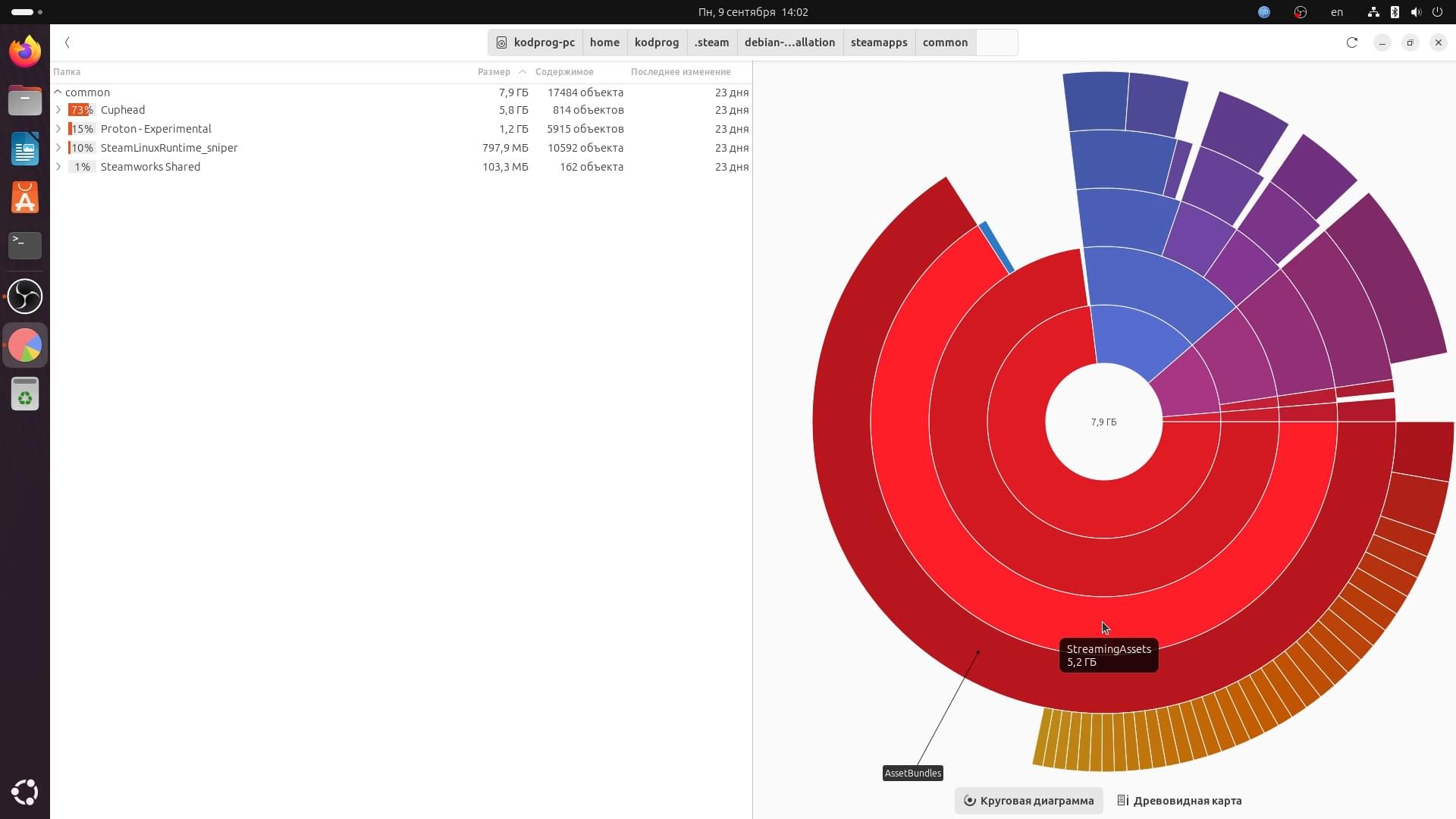Open OBS Studio from the dock
Viewport: 1456px width, 819px height.
25,296
